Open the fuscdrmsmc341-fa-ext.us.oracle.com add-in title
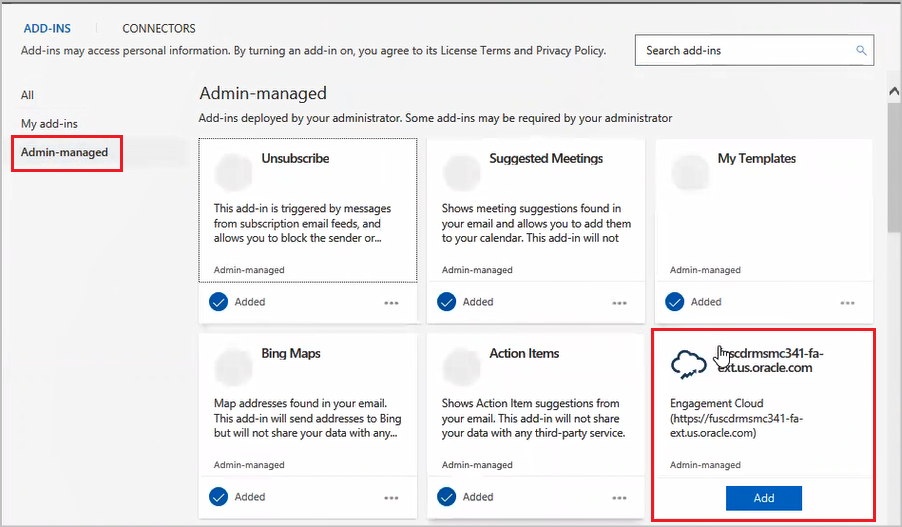This screenshot has width=902, height=527. [770, 360]
